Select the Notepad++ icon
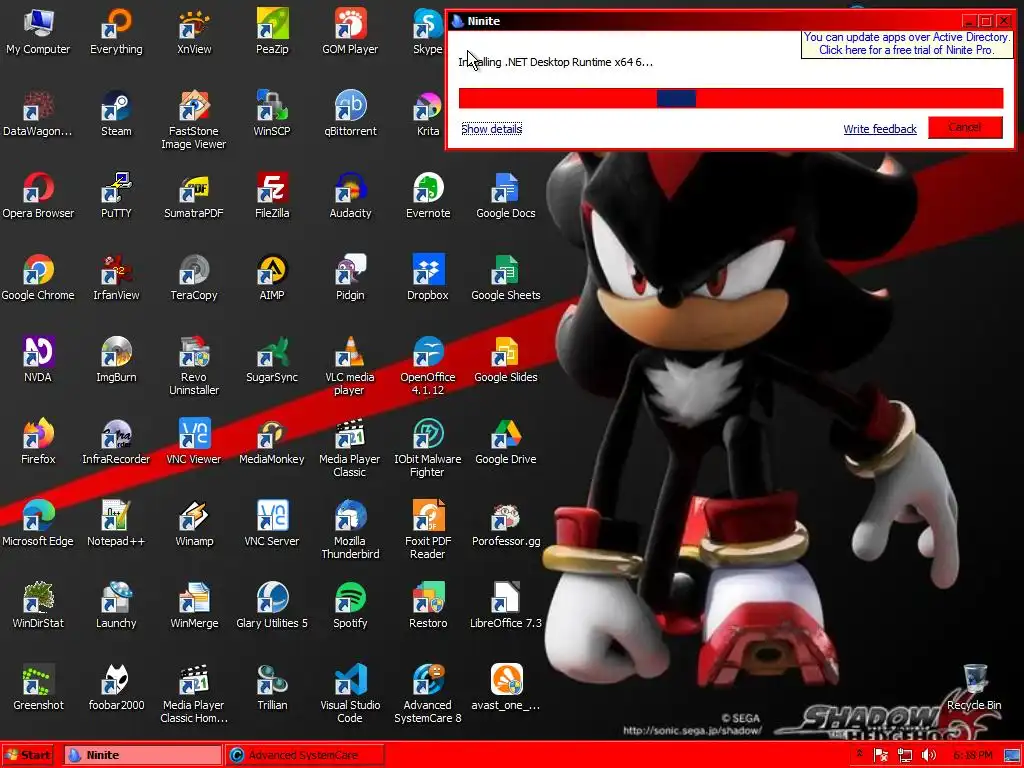This screenshot has height=768, width=1024. click(116, 523)
